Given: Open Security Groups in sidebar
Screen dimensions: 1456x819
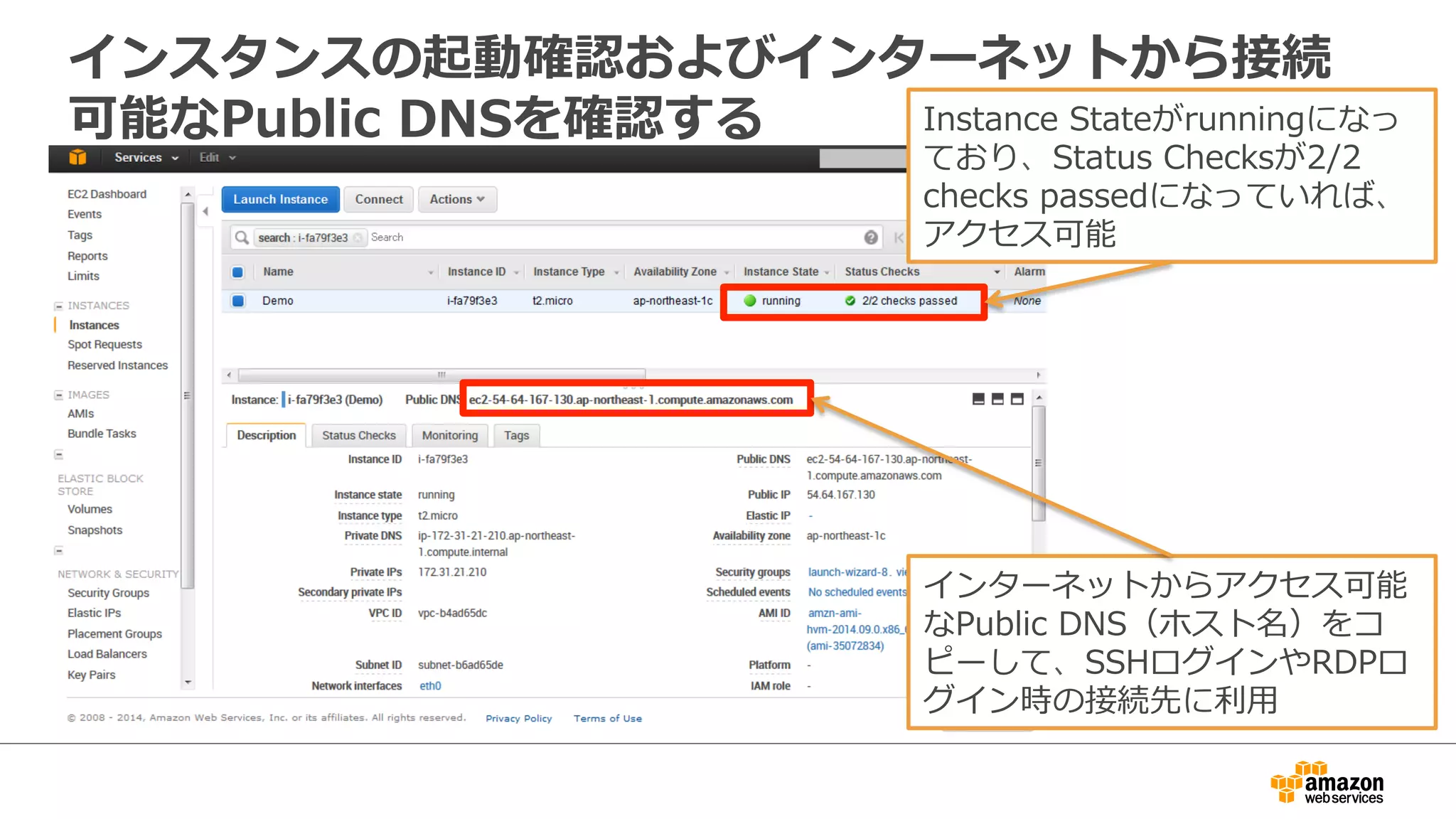Looking at the screenshot, I should (x=108, y=593).
